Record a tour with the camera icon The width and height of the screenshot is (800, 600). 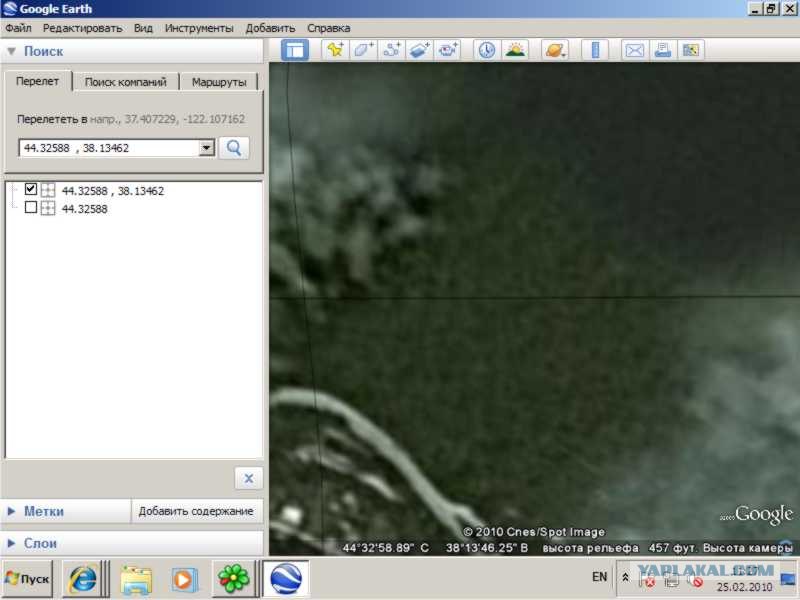(448, 50)
